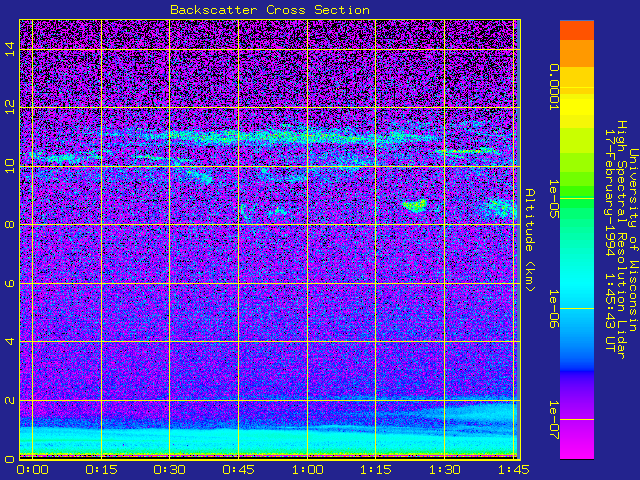Screen dimensions: 640x480
Task: Click the altitude label 10
Action: [10, 166]
